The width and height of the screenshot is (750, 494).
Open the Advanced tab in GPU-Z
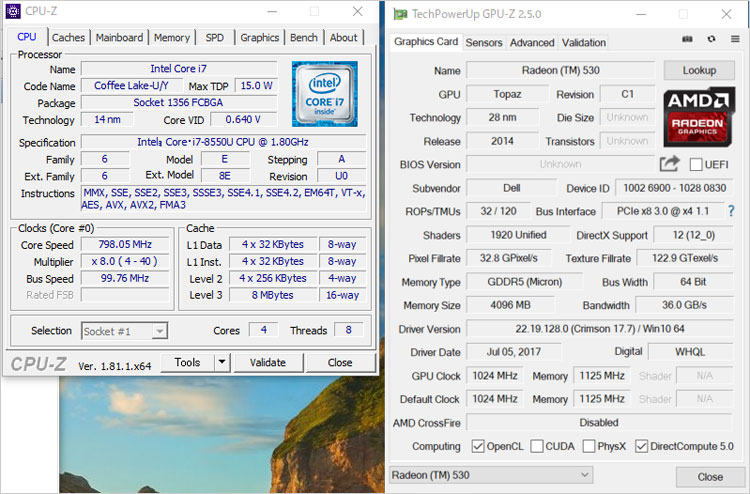[x=532, y=43]
